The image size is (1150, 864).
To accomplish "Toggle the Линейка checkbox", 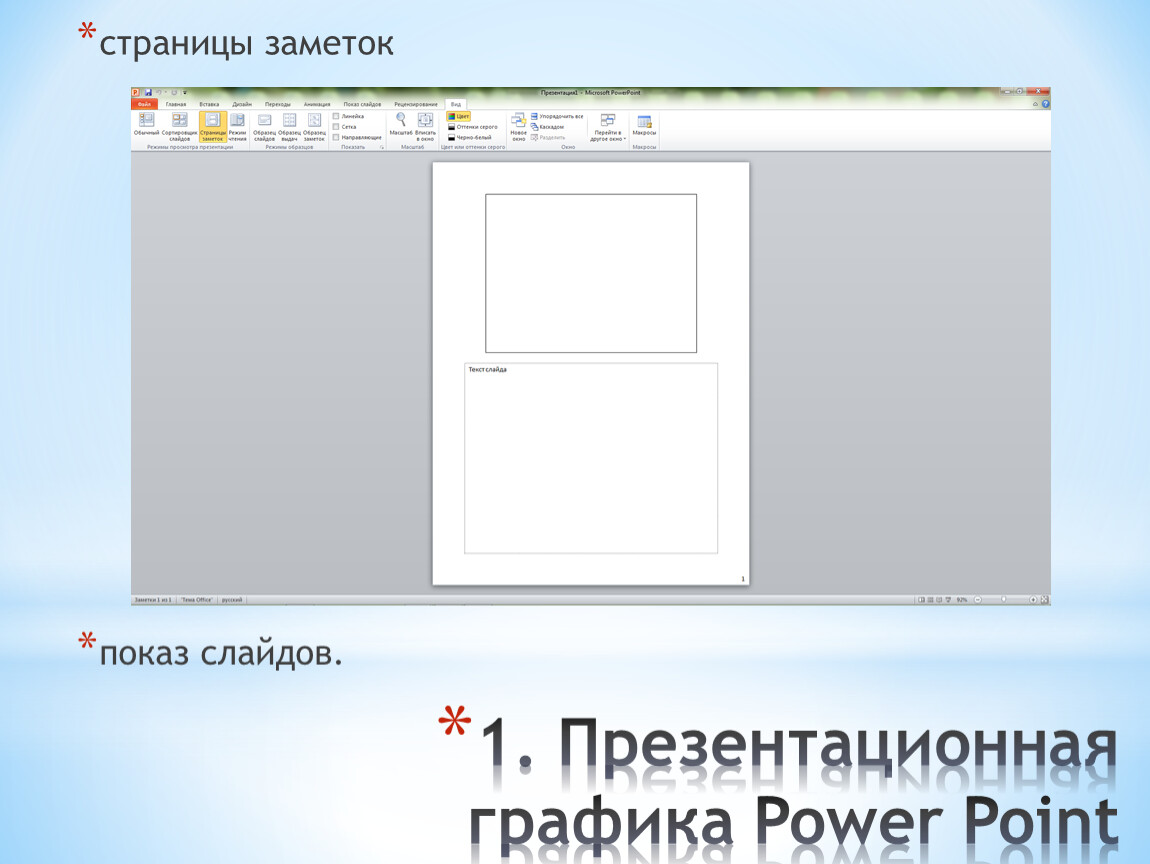I will point(337,117).
